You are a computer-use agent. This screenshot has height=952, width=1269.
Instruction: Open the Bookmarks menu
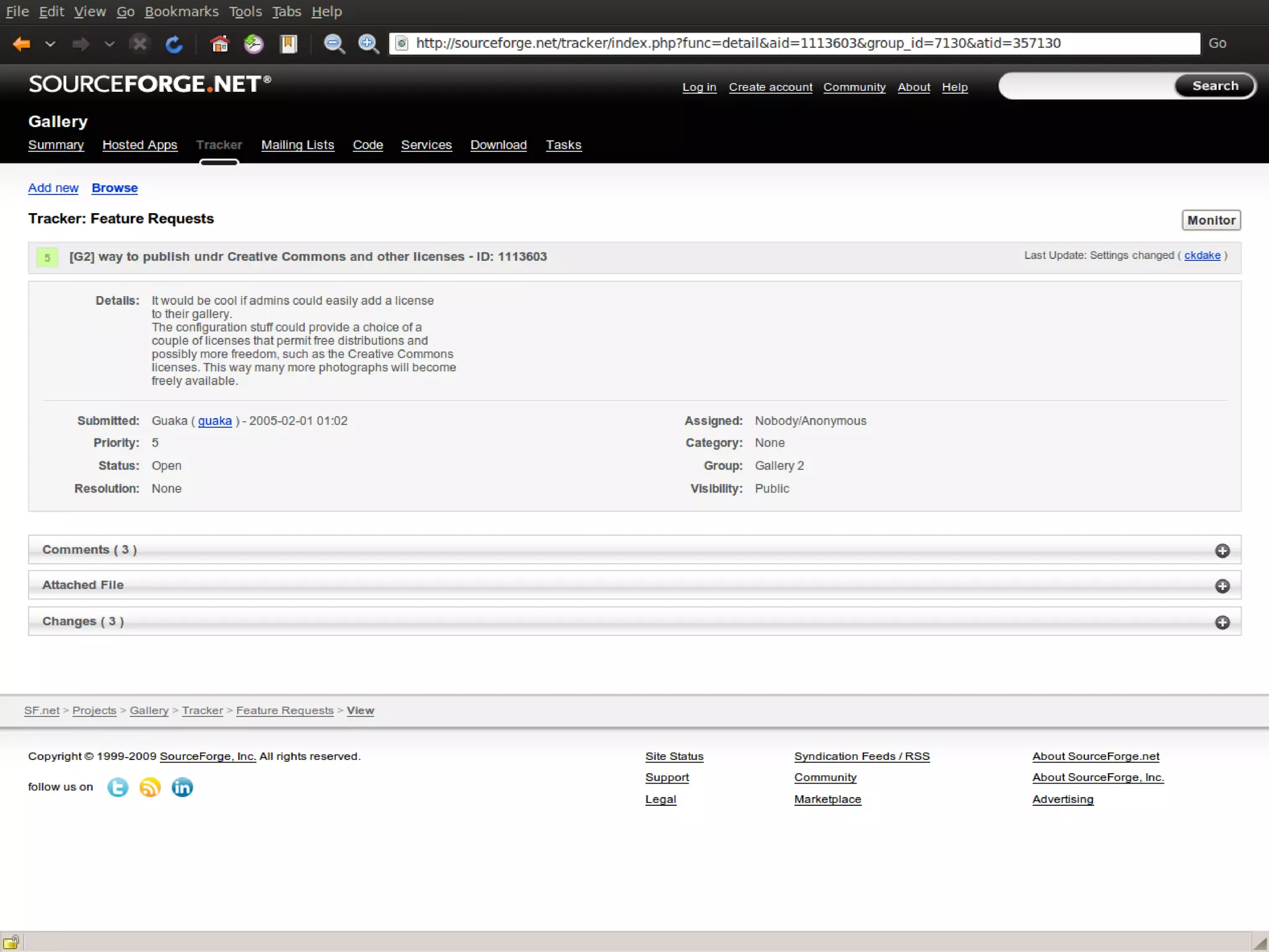(181, 12)
